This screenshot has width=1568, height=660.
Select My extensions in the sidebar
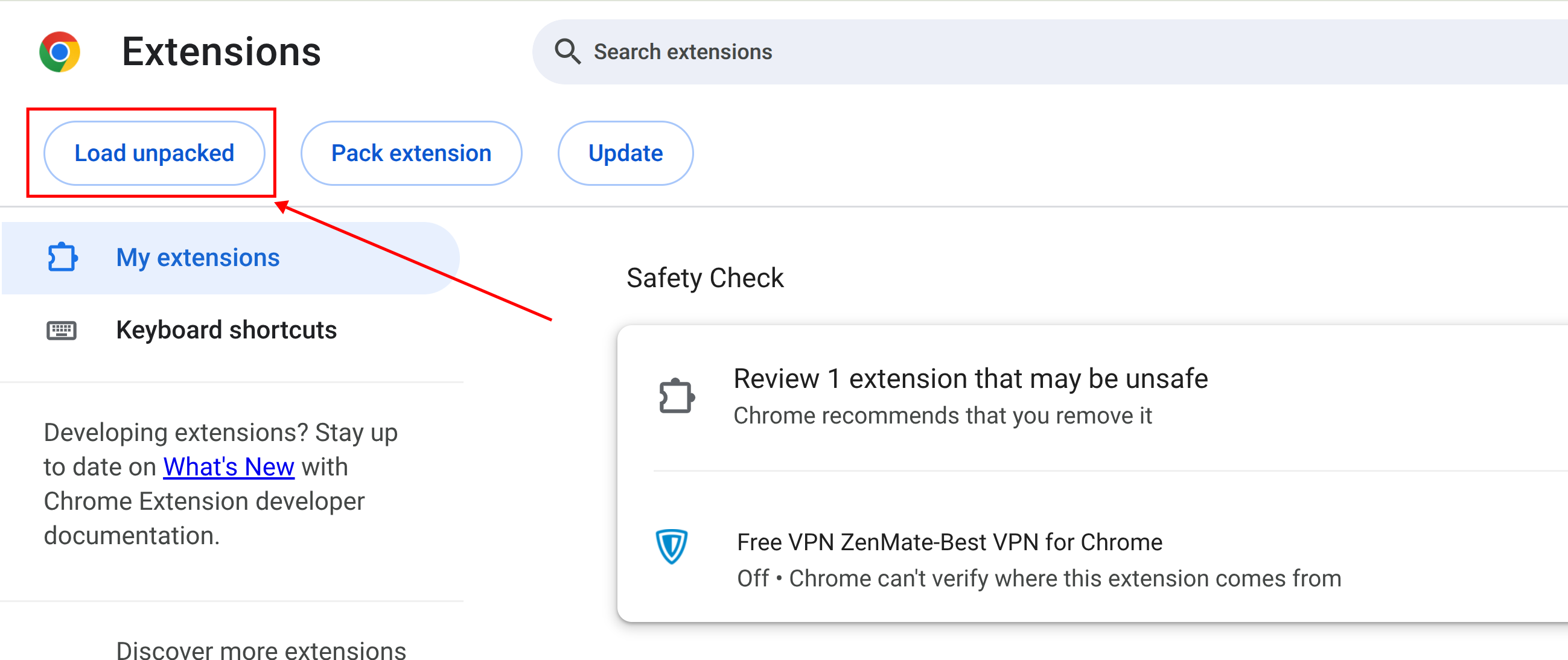tap(231, 258)
